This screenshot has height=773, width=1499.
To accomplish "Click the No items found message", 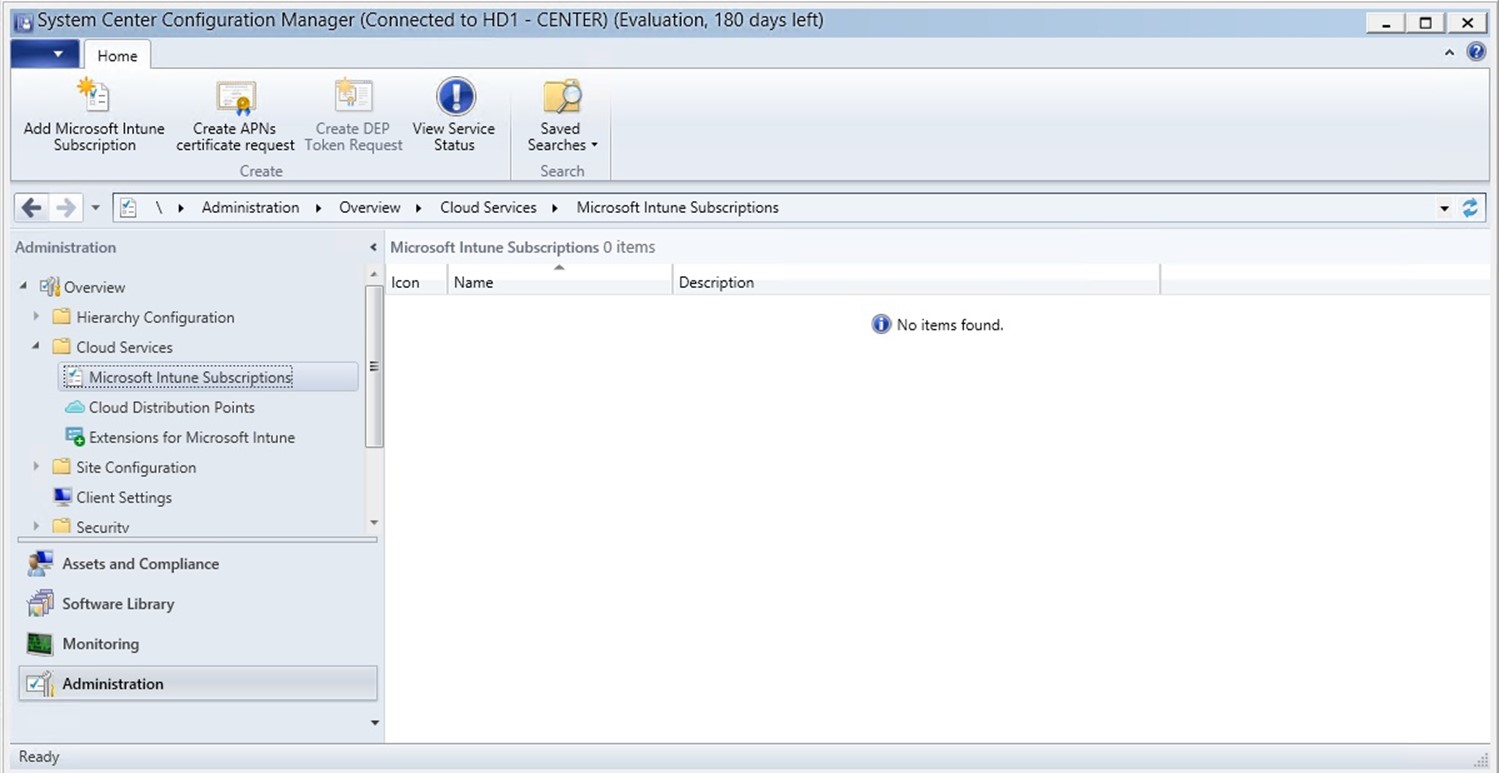I will tap(938, 325).
